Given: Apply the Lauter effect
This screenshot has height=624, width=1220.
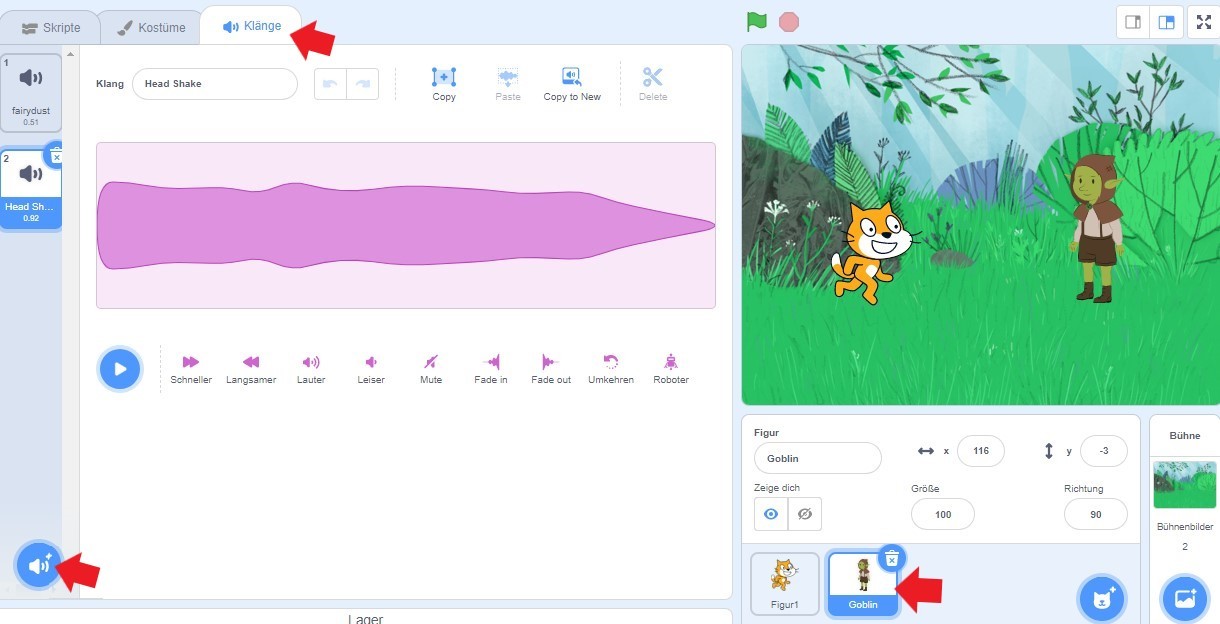Looking at the screenshot, I should pyautogui.click(x=311, y=369).
